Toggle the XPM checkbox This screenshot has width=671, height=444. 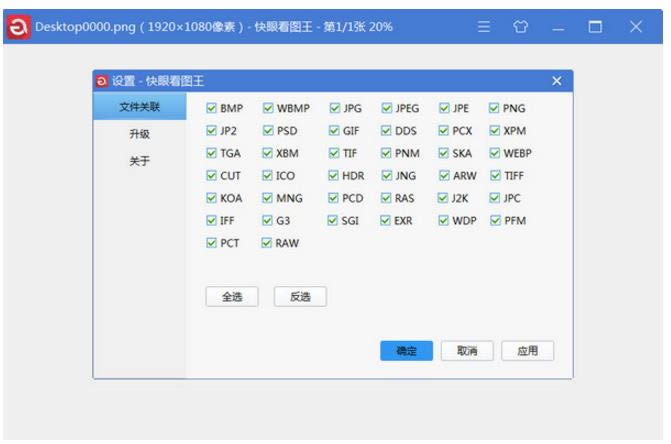495,130
